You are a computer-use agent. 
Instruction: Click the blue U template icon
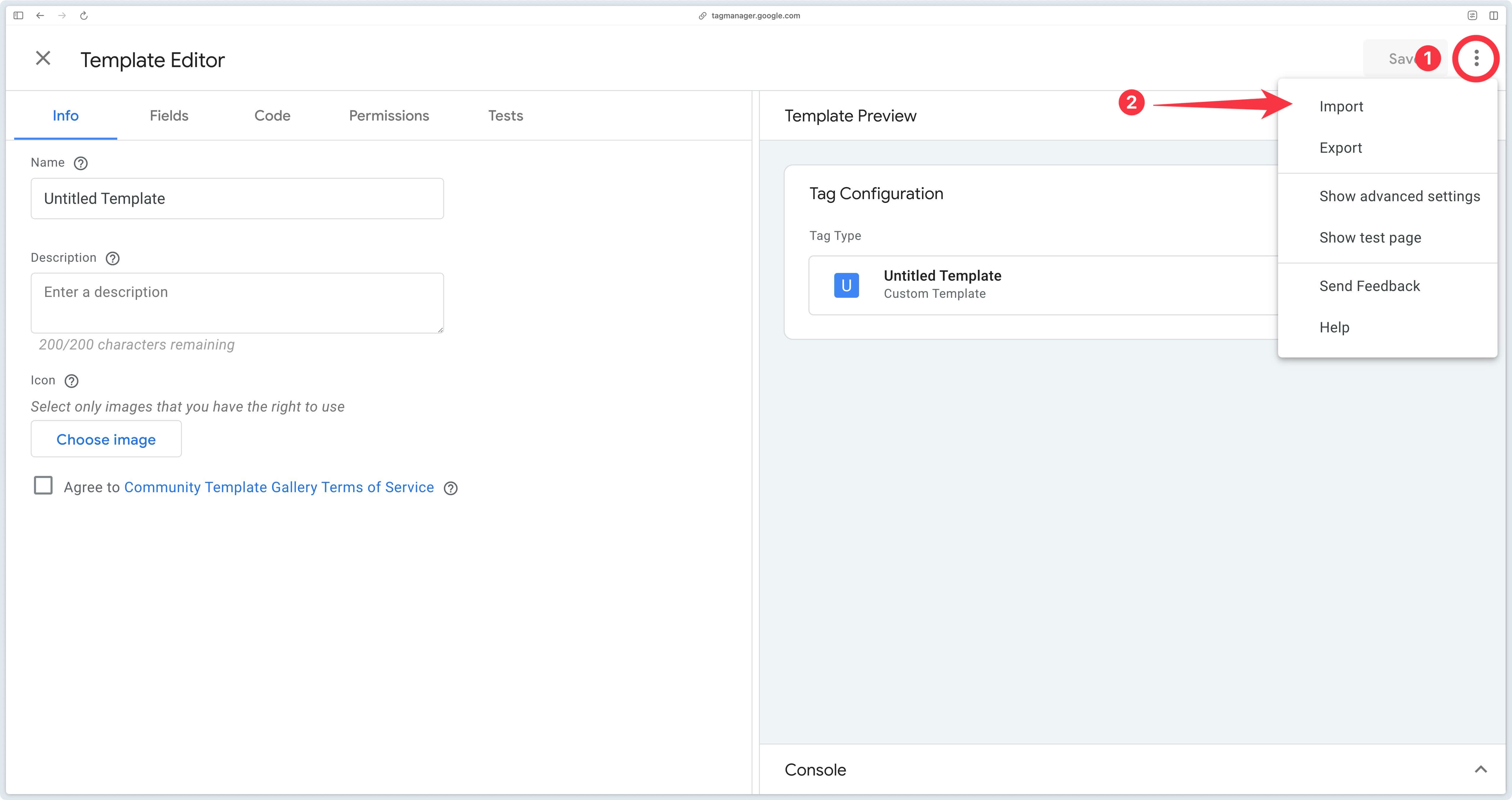(846, 285)
